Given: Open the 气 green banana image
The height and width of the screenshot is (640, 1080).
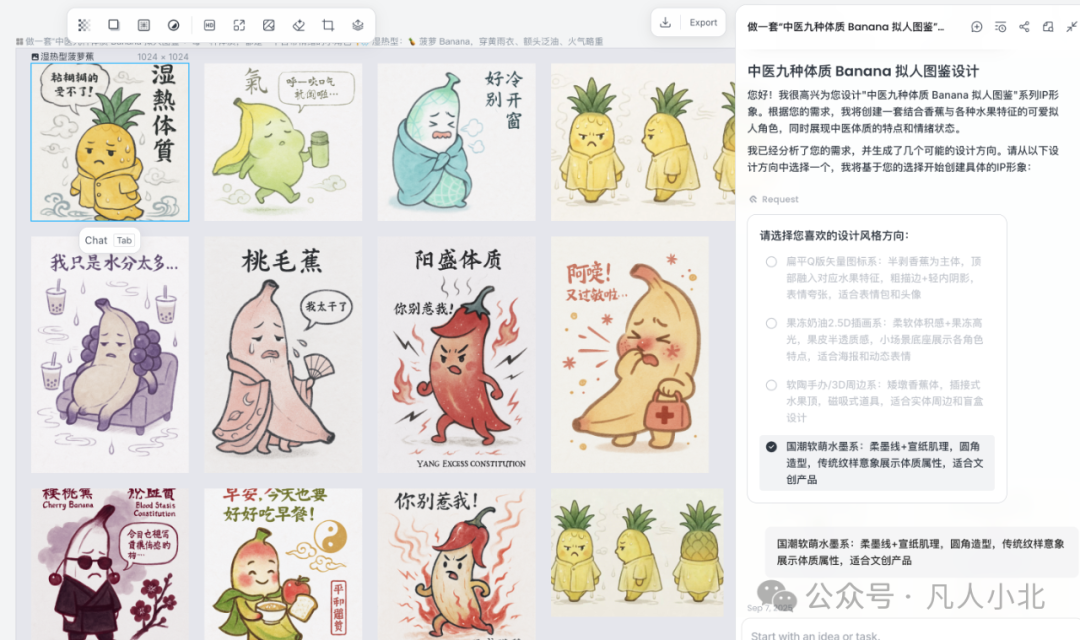Looking at the screenshot, I should [283, 142].
